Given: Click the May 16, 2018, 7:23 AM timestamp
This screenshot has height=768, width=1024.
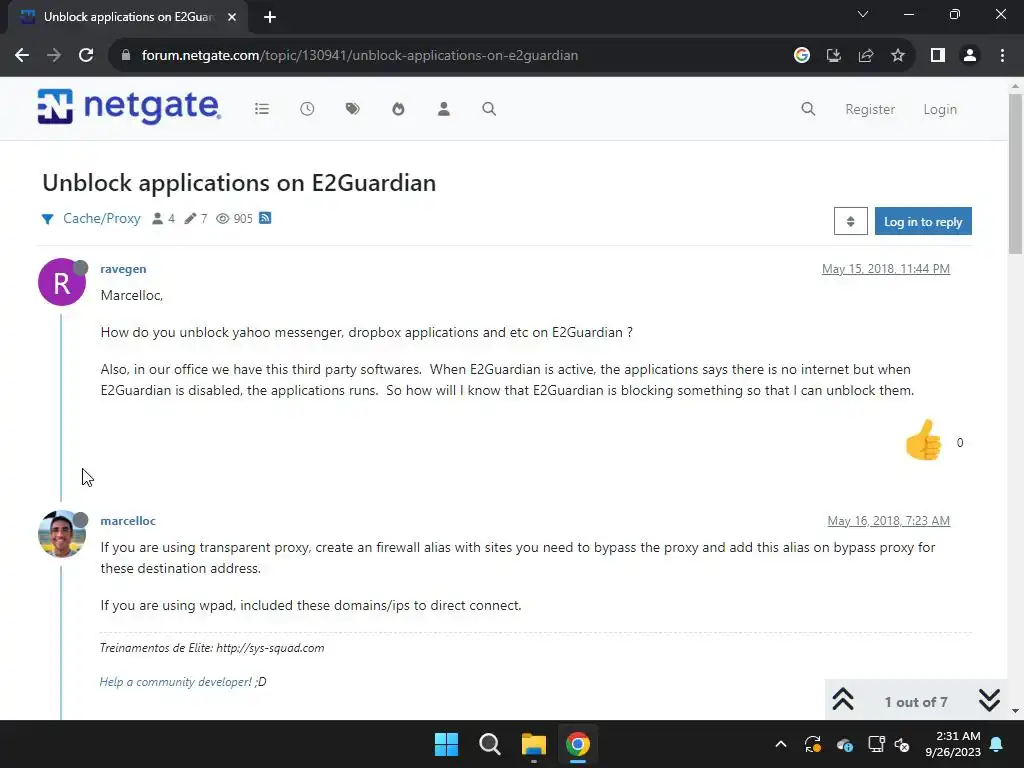Looking at the screenshot, I should point(888,521).
